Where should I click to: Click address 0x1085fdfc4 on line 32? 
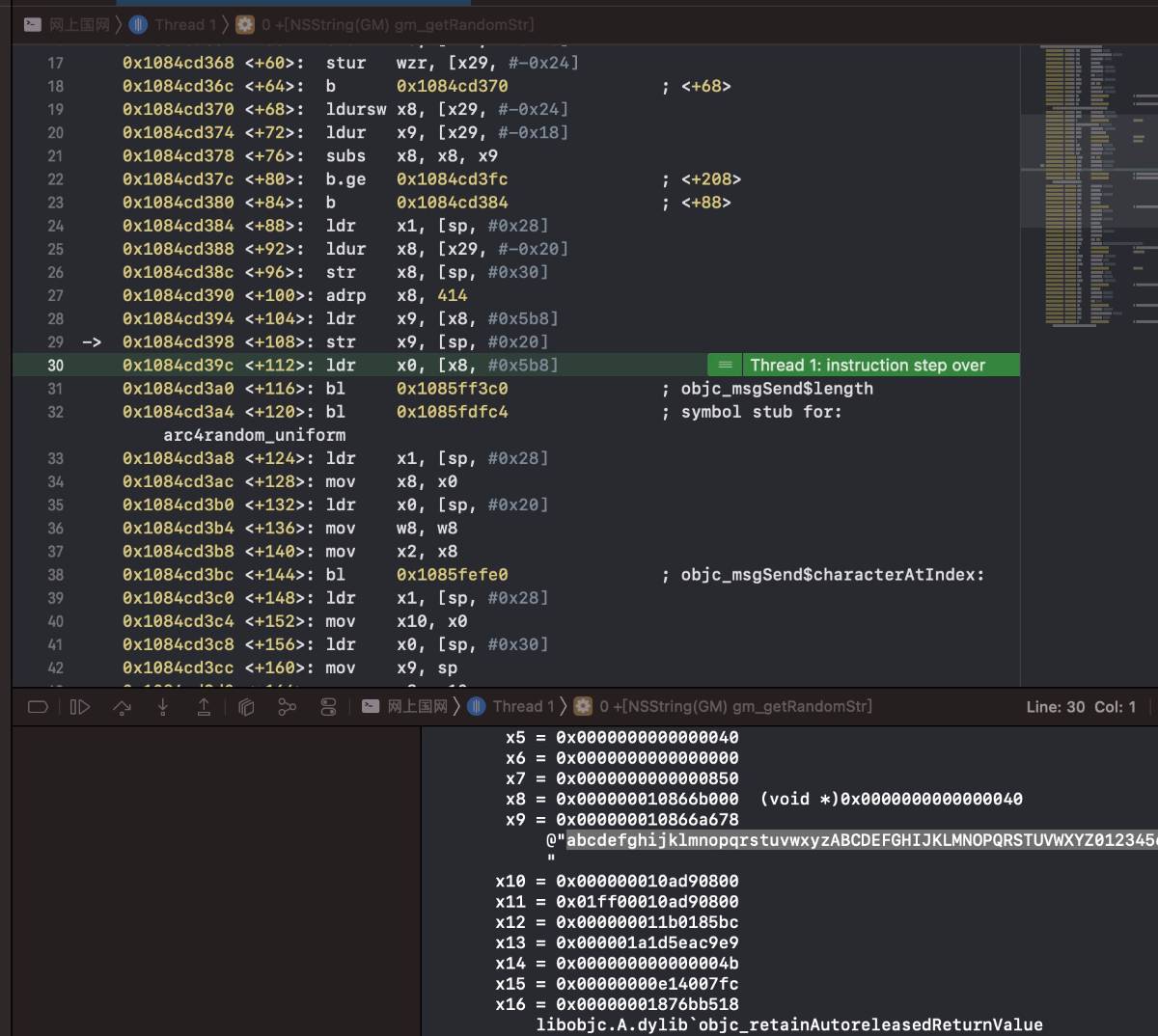coord(452,412)
